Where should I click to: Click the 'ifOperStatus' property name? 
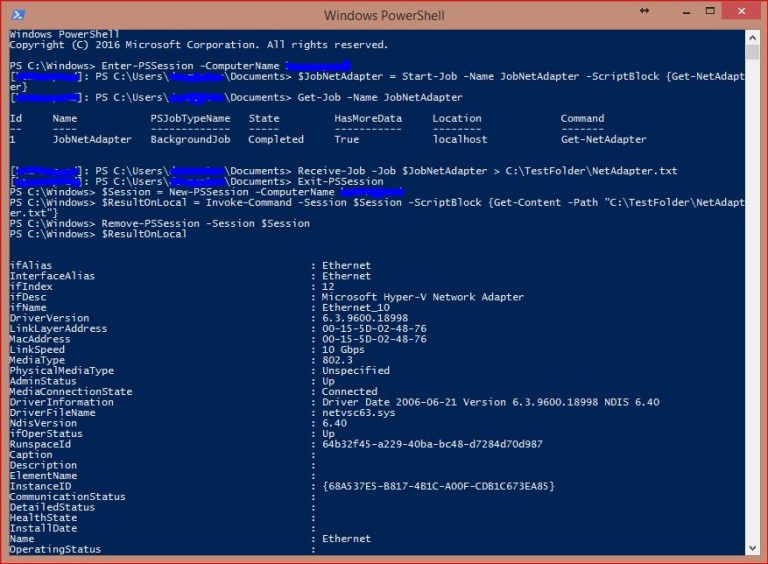[x=46, y=434]
